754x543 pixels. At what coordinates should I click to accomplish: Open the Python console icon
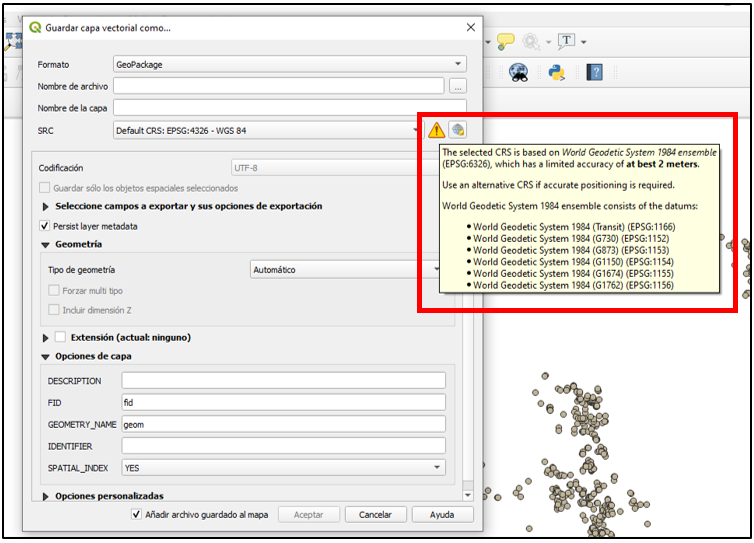tap(556, 73)
